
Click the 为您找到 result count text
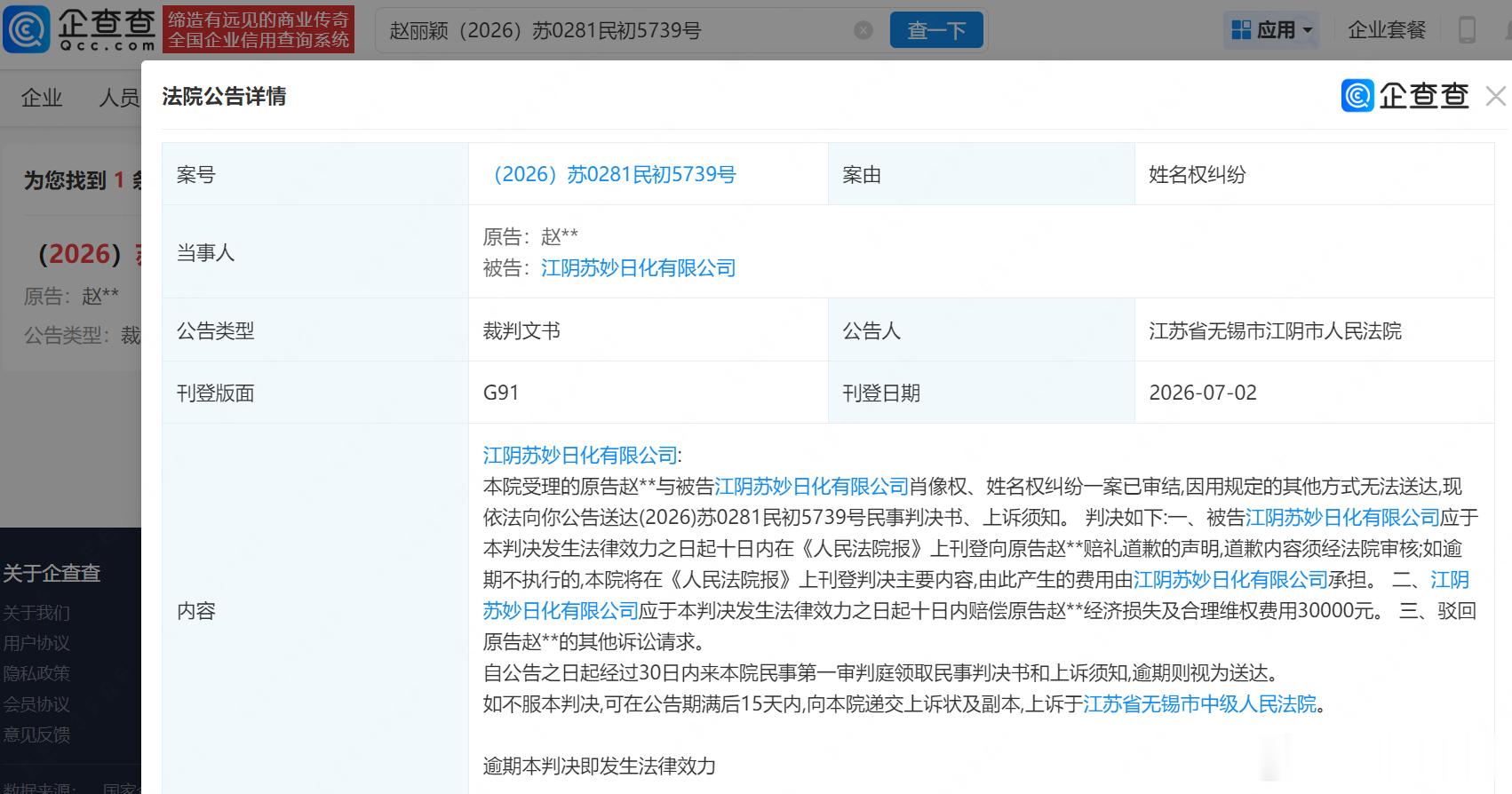pos(82,180)
